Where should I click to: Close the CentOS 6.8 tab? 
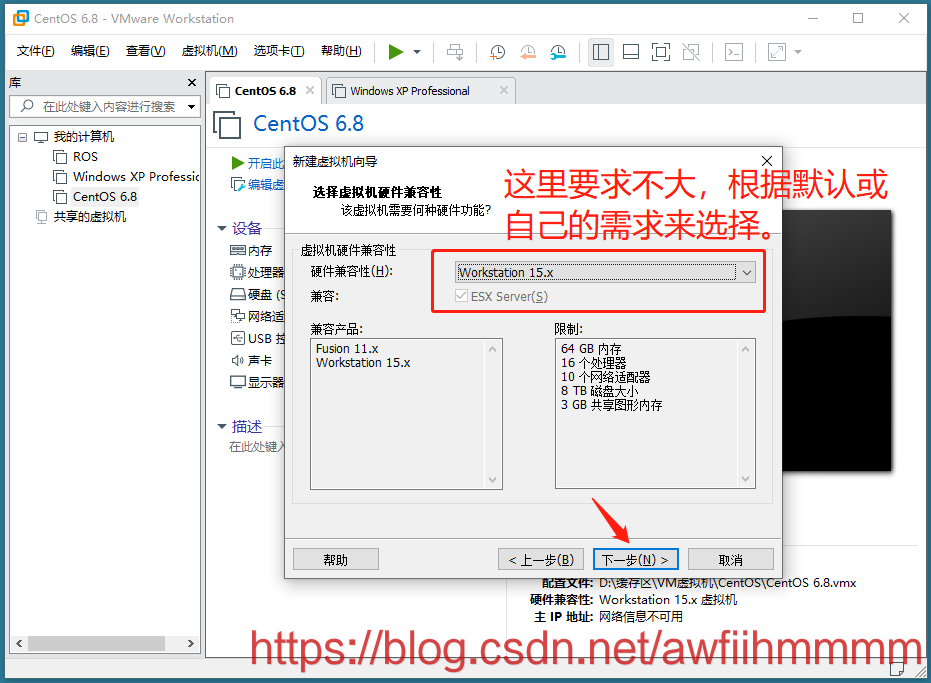pos(310,90)
